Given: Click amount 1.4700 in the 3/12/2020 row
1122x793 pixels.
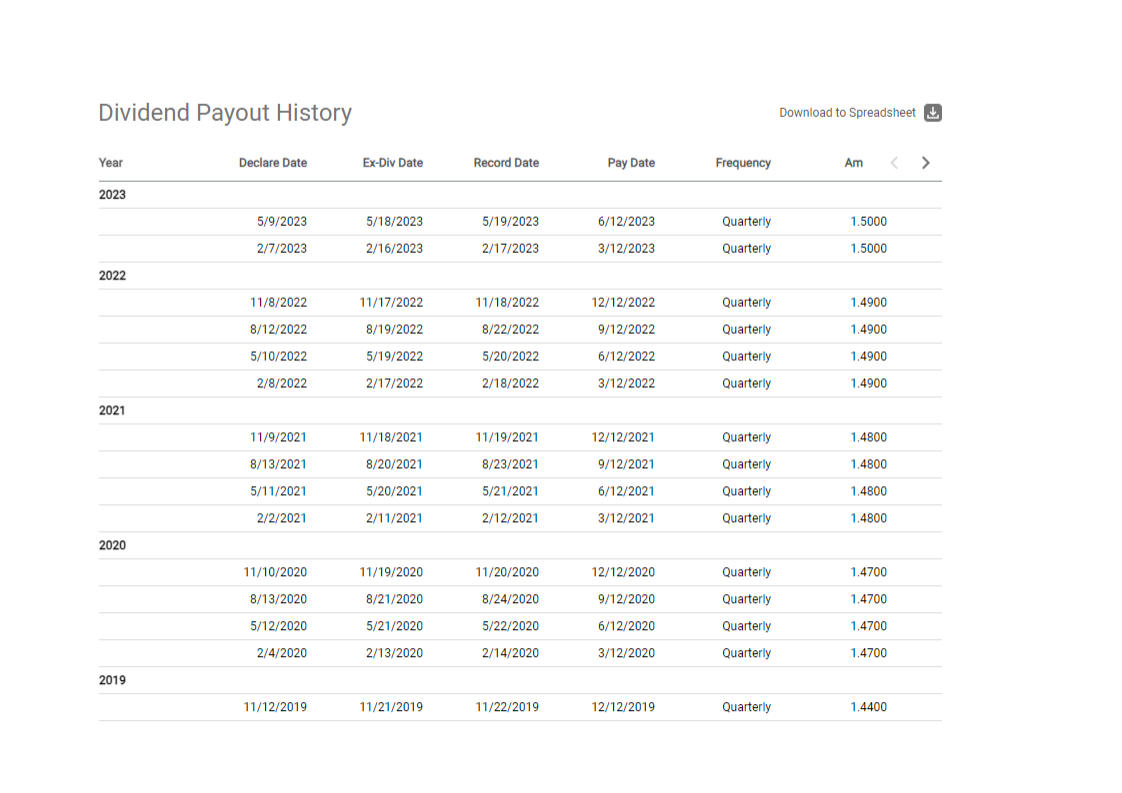Looking at the screenshot, I should [869, 653].
